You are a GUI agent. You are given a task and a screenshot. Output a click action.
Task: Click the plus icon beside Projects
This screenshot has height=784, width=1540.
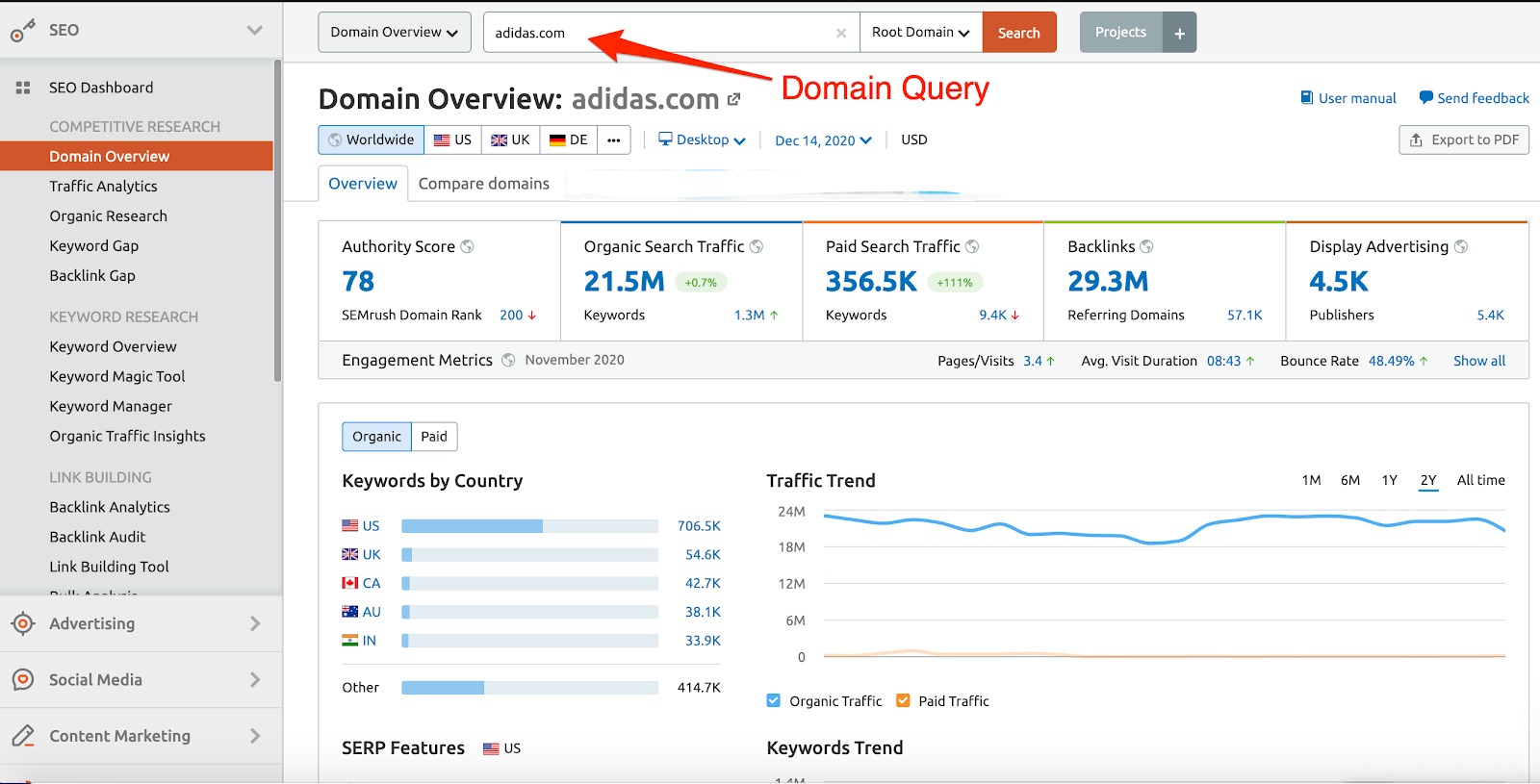pyautogui.click(x=1179, y=33)
